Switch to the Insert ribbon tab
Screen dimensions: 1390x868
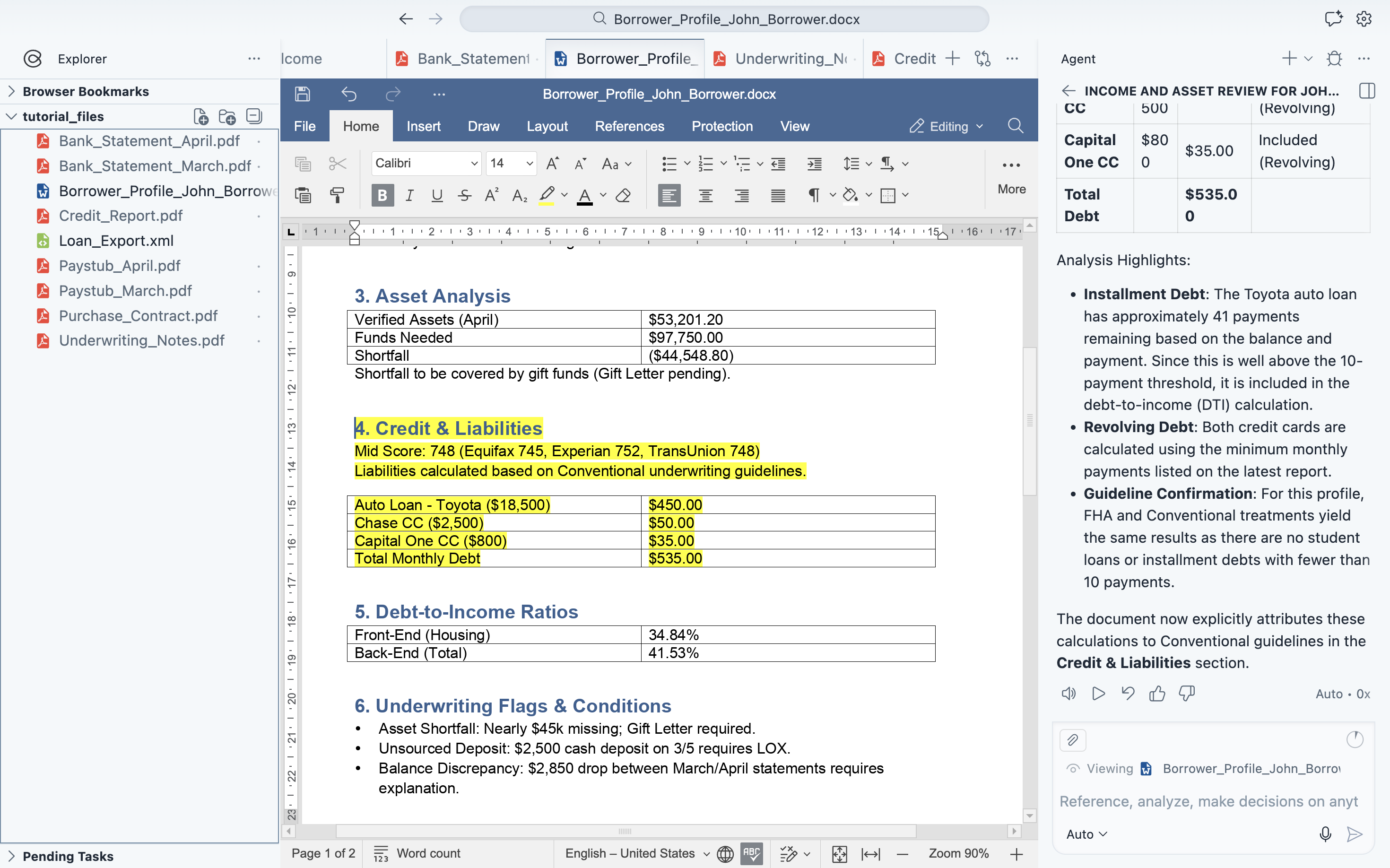point(423,126)
